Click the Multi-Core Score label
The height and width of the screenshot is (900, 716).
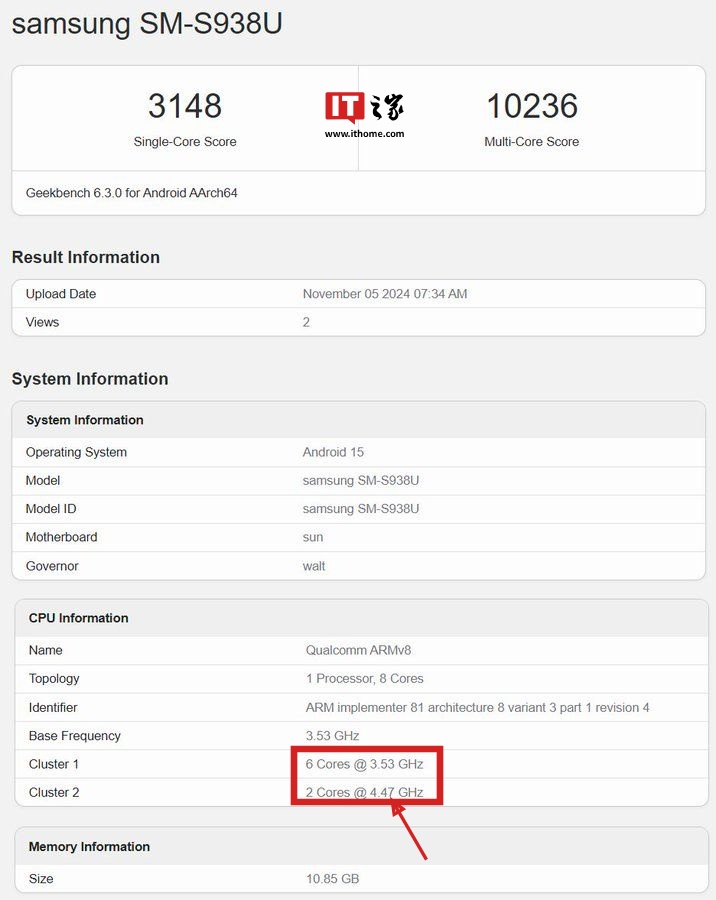[532, 142]
